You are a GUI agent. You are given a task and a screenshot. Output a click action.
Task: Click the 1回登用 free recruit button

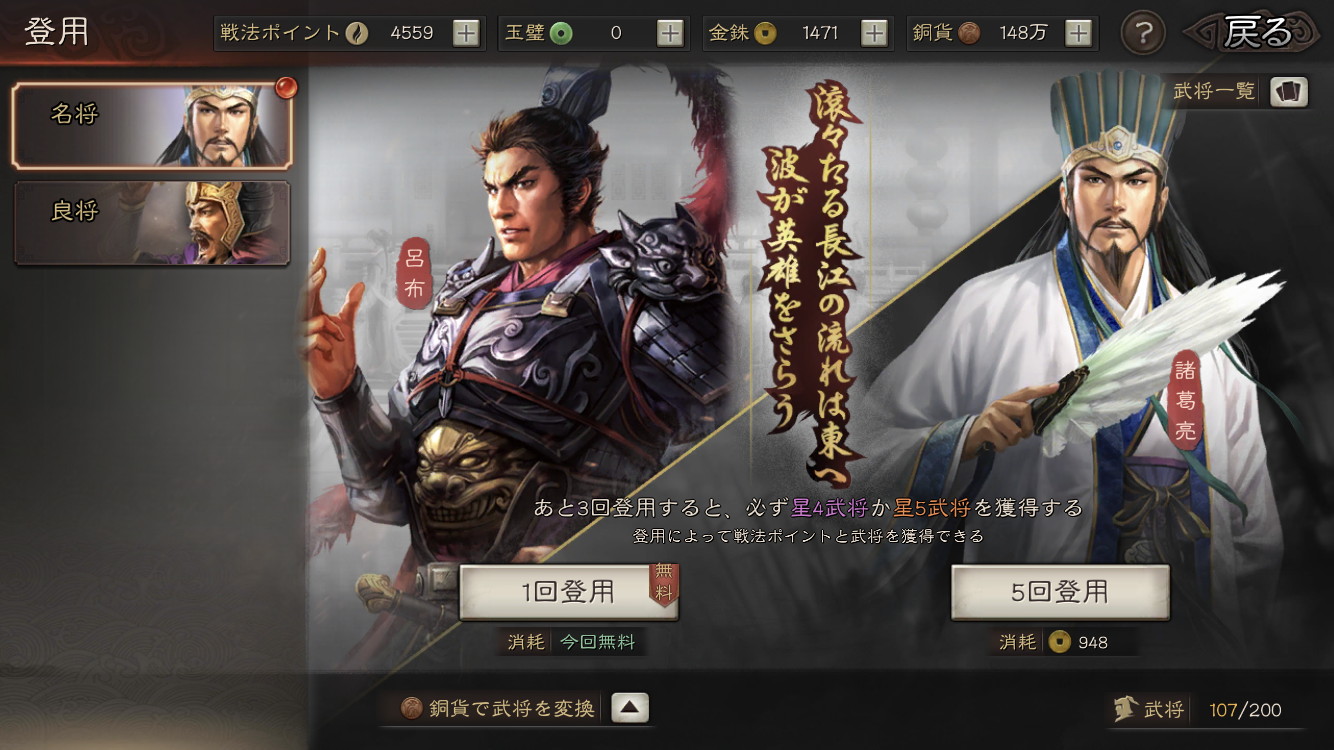pos(568,592)
